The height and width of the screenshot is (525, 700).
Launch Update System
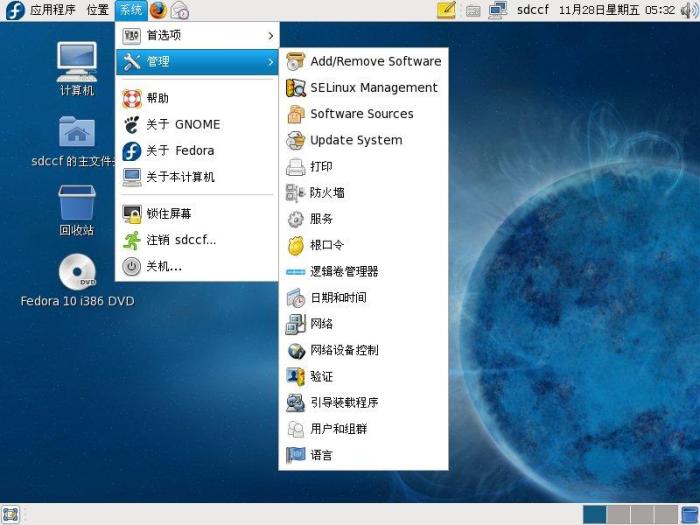[363, 140]
